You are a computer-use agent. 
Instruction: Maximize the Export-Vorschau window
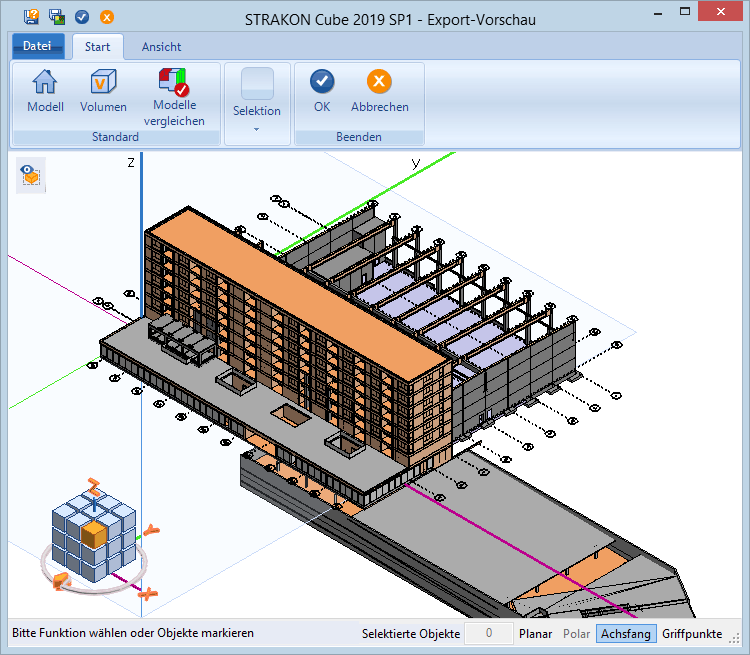[x=685, y=11]
